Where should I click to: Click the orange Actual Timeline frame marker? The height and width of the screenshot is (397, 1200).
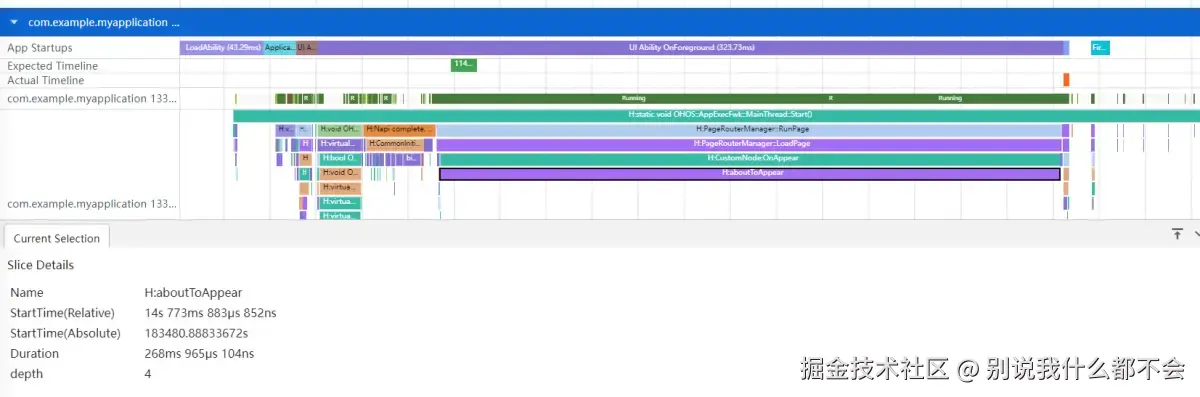click(1066, 80)
